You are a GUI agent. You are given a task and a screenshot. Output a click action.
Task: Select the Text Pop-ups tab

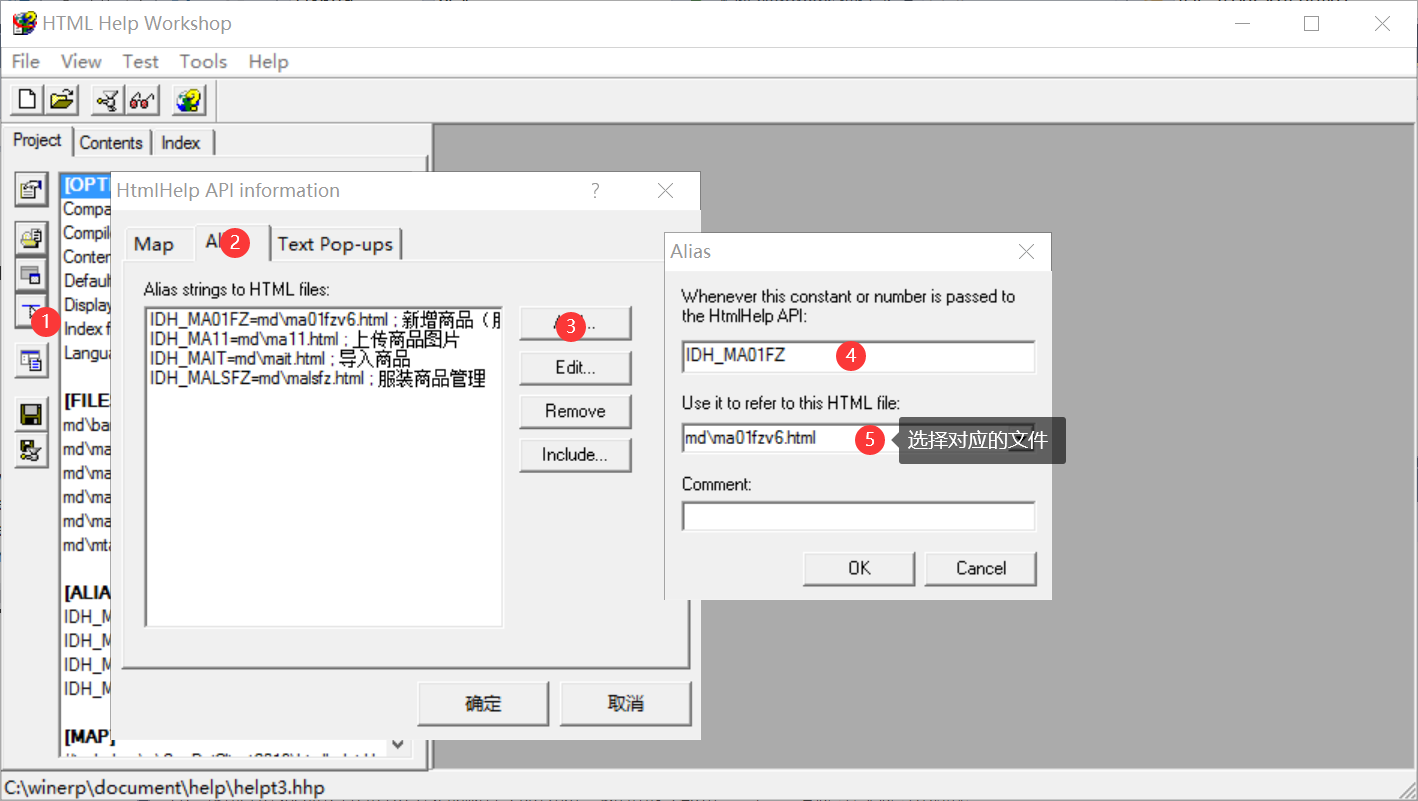point(336,244)
